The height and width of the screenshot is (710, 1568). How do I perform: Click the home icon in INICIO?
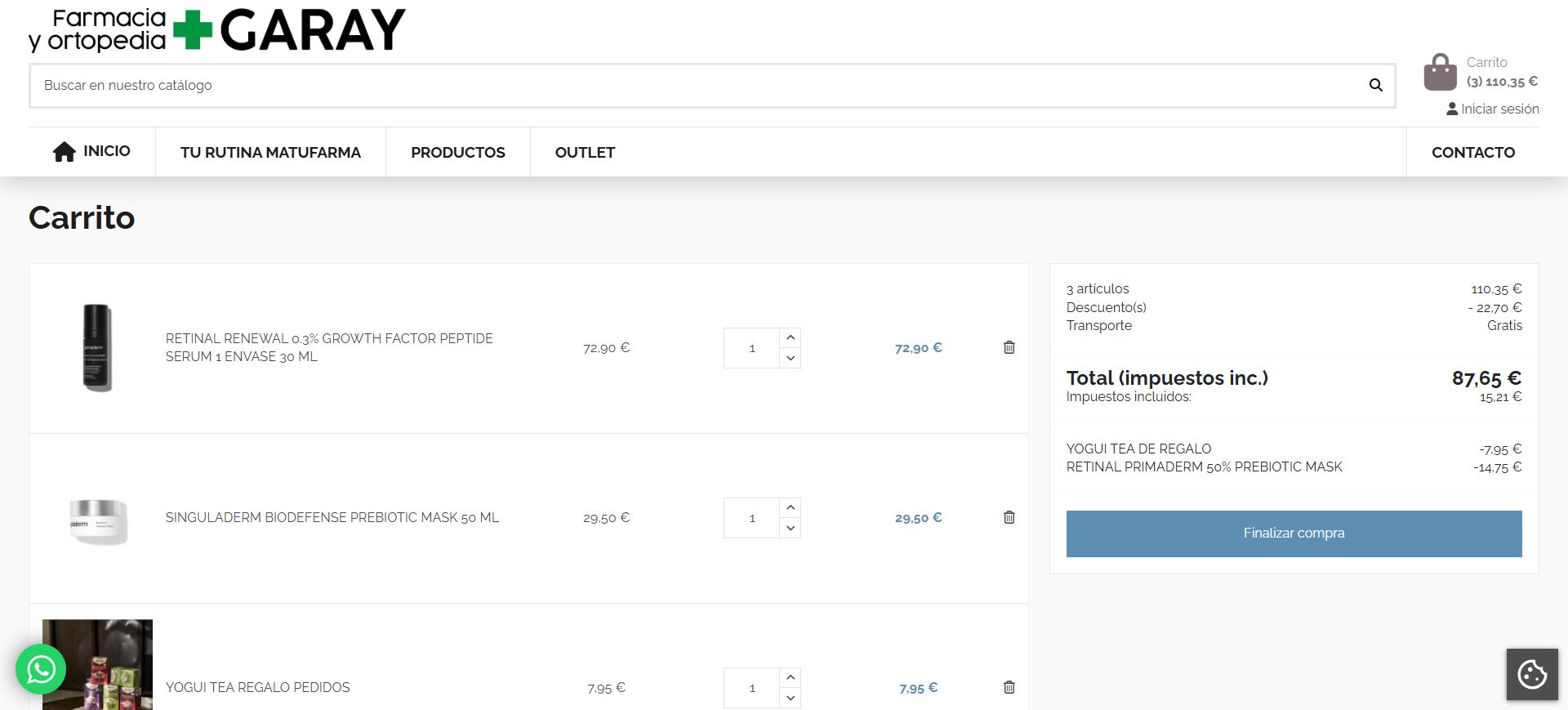(65, 151)
